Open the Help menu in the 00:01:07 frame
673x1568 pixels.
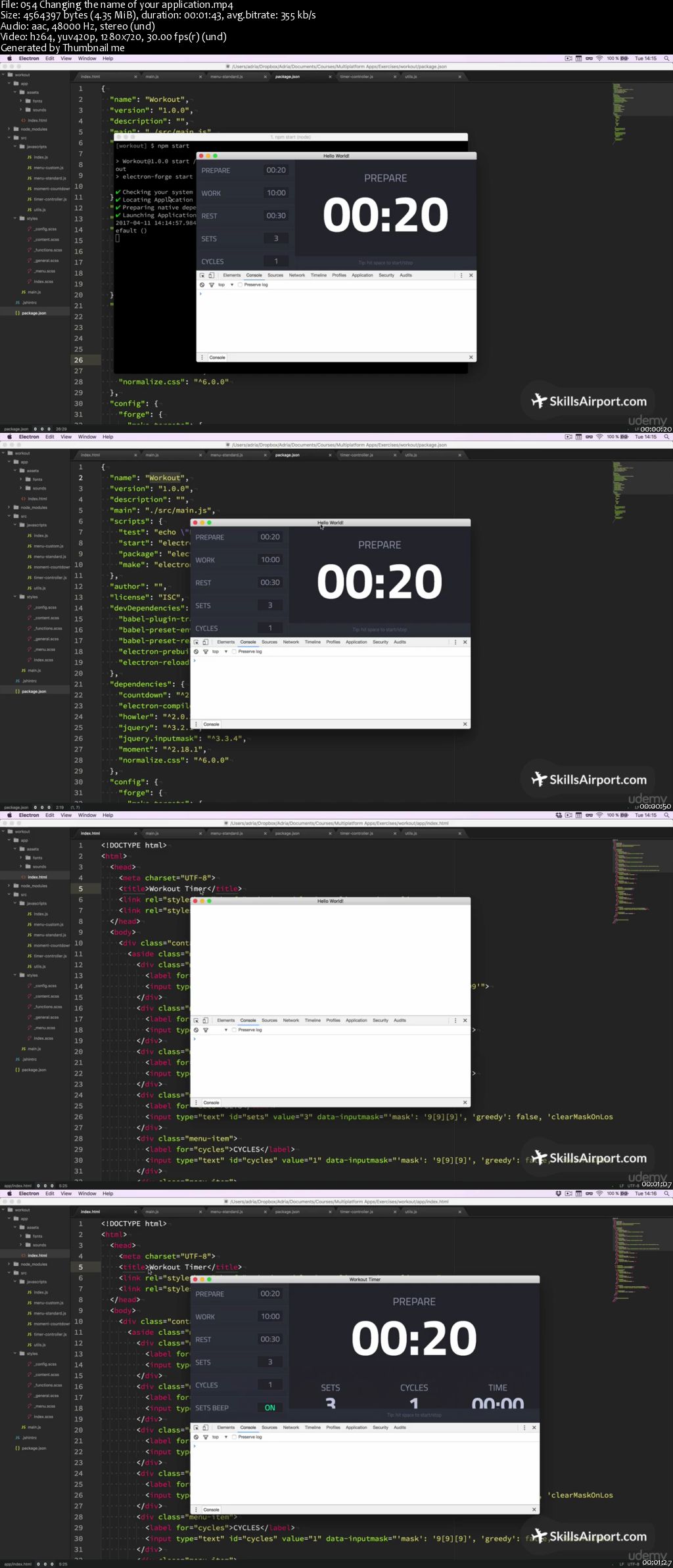pyautogui.click(x=108, y=815)
